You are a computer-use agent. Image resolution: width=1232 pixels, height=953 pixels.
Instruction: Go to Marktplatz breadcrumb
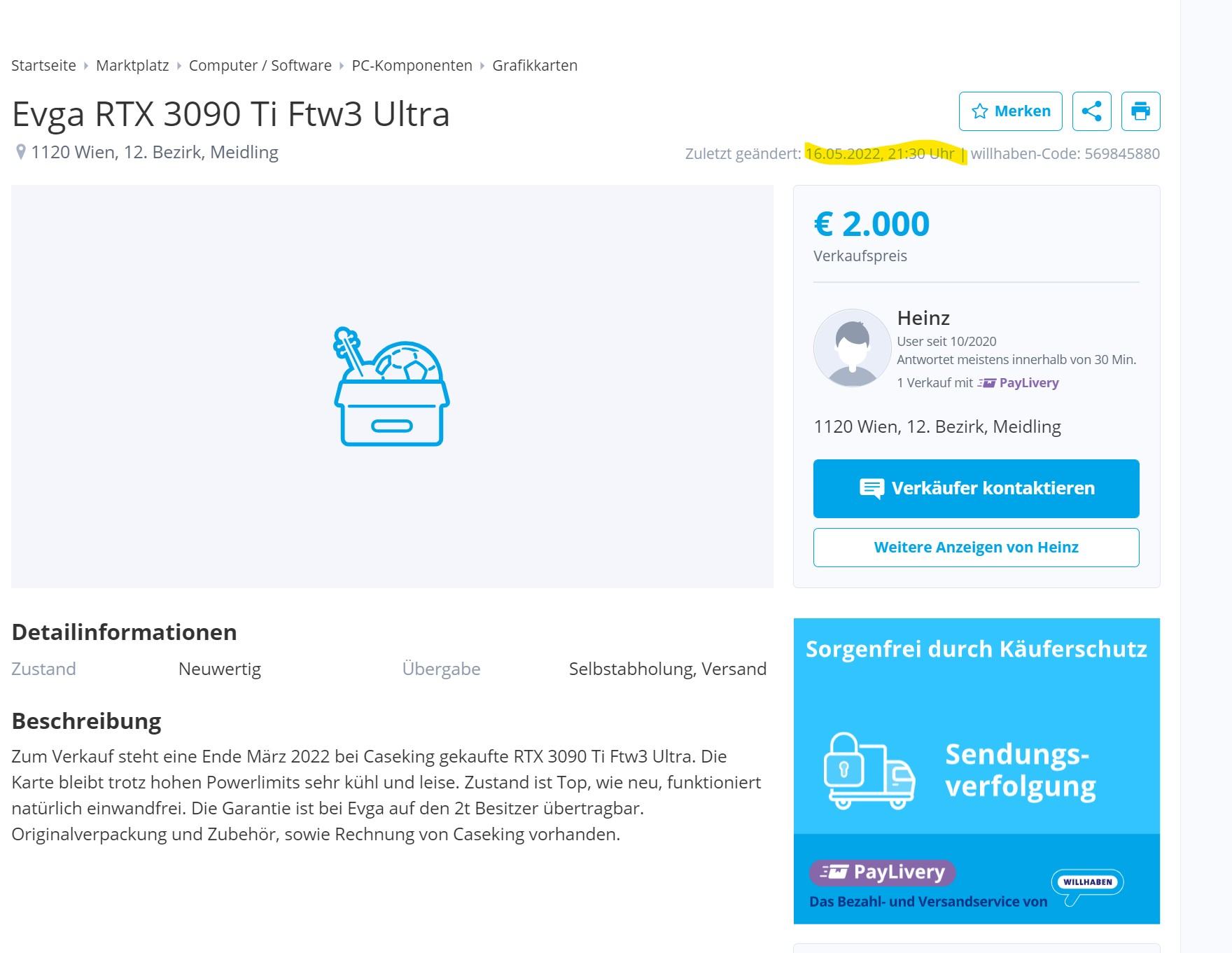(x=132, y=66)
